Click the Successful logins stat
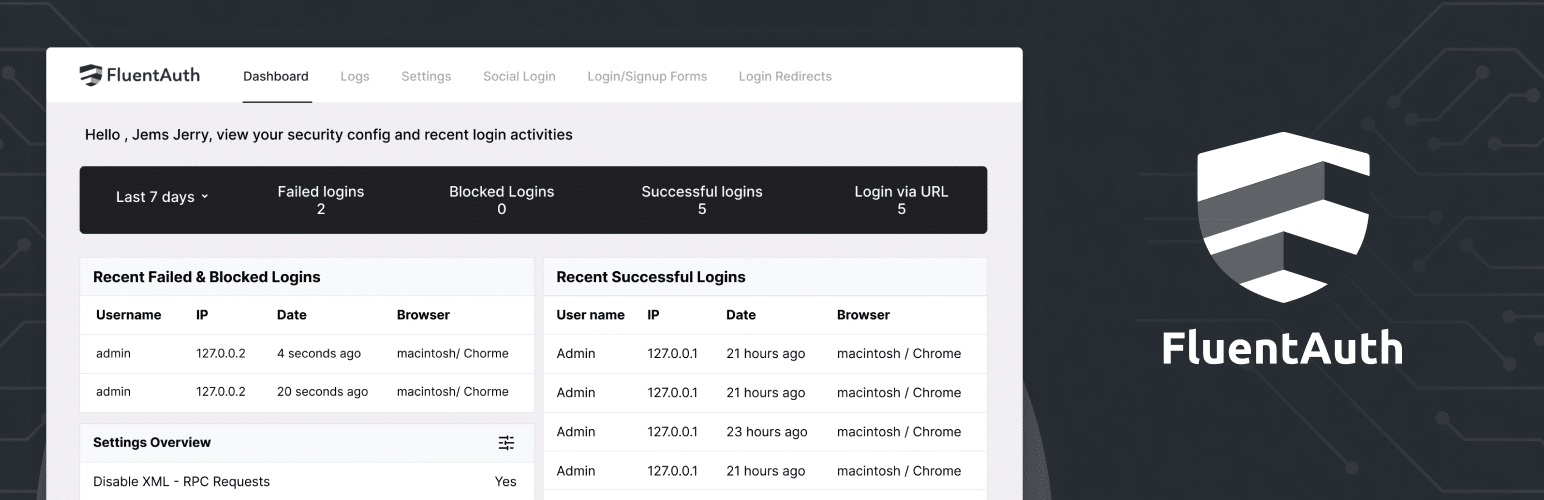 coord(702,200)
